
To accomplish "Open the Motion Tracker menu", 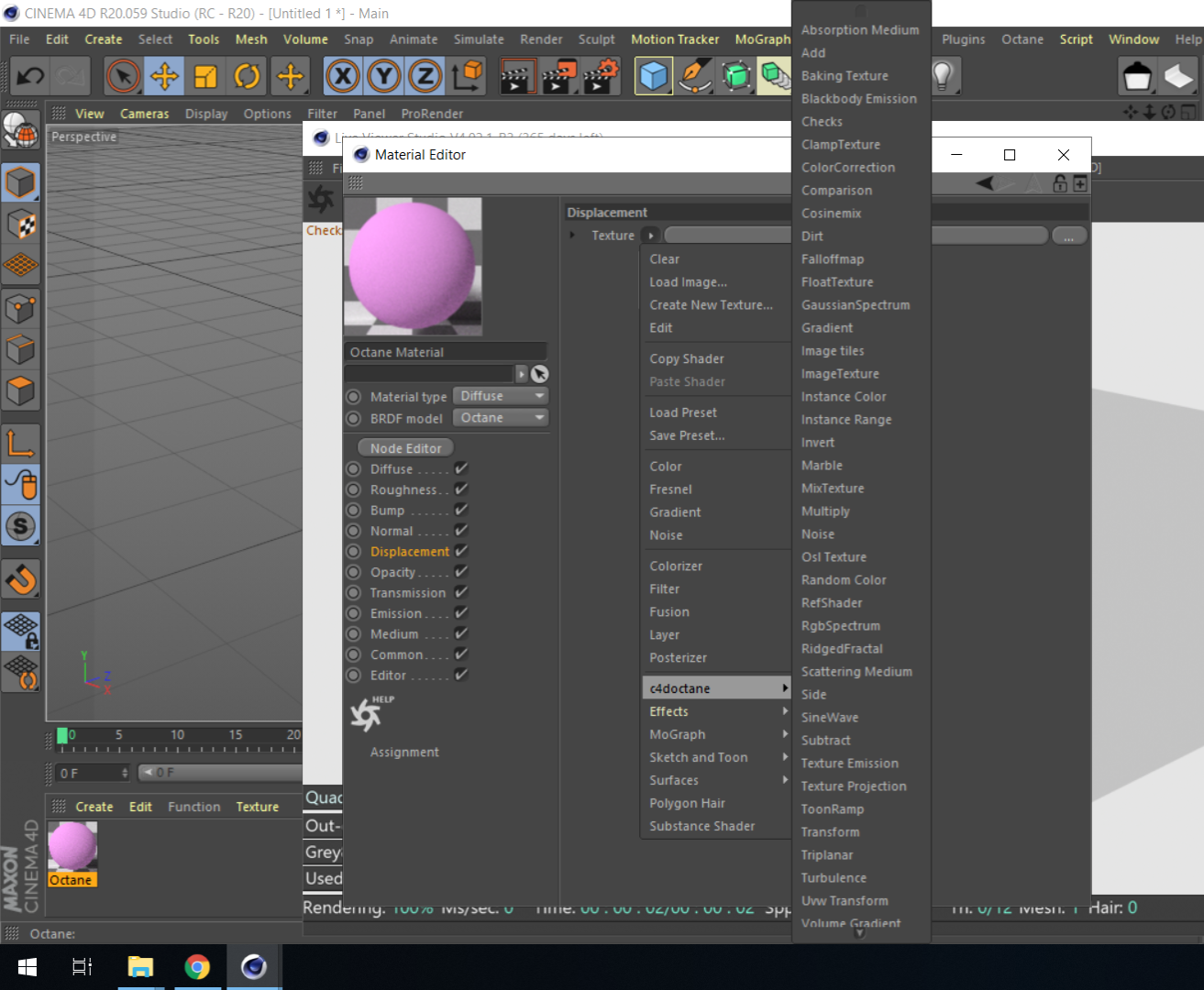I will tap(675, 39).
